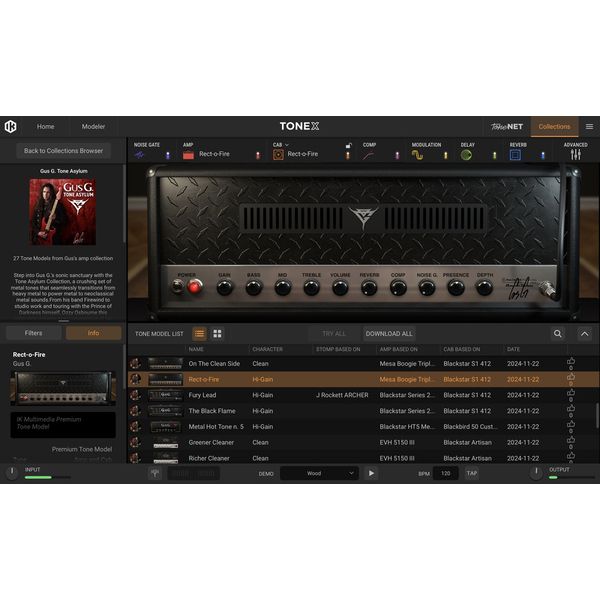The image size is (600, 600).
Task: Open the ToneNET tab
Action: [x=507, y=127]
